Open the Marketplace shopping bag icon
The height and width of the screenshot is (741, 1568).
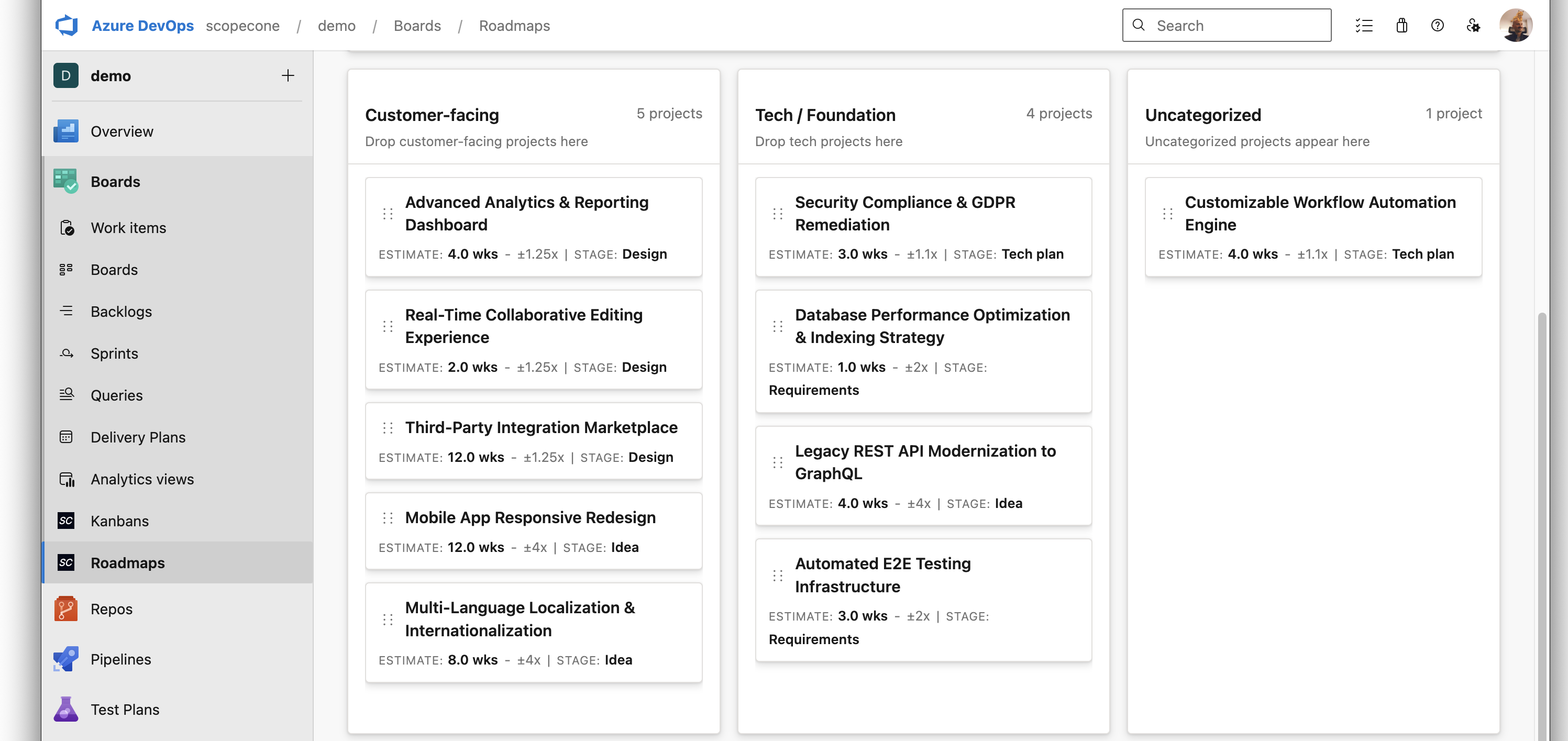(1401, 25)
